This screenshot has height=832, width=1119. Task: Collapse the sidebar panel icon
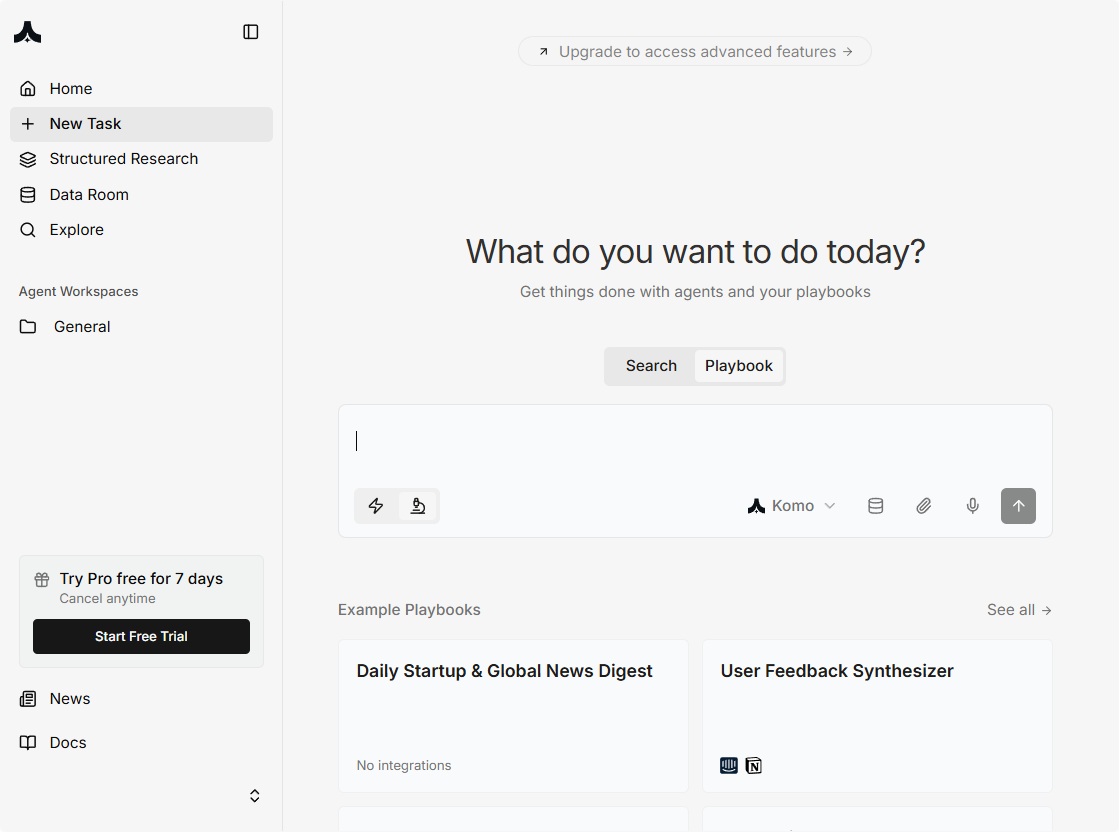tap(251, 32)
